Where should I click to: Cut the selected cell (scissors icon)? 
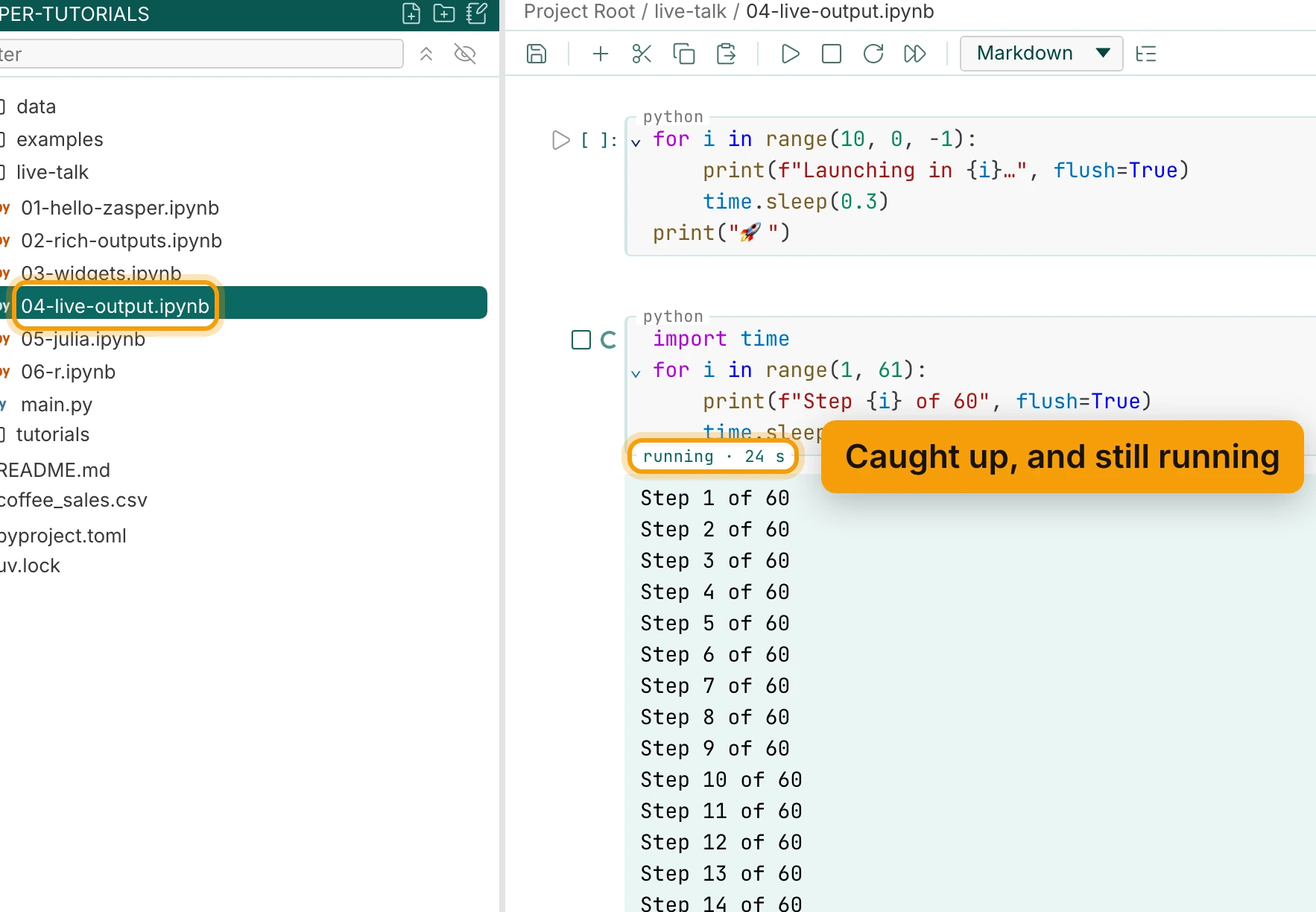click(642, 54)
